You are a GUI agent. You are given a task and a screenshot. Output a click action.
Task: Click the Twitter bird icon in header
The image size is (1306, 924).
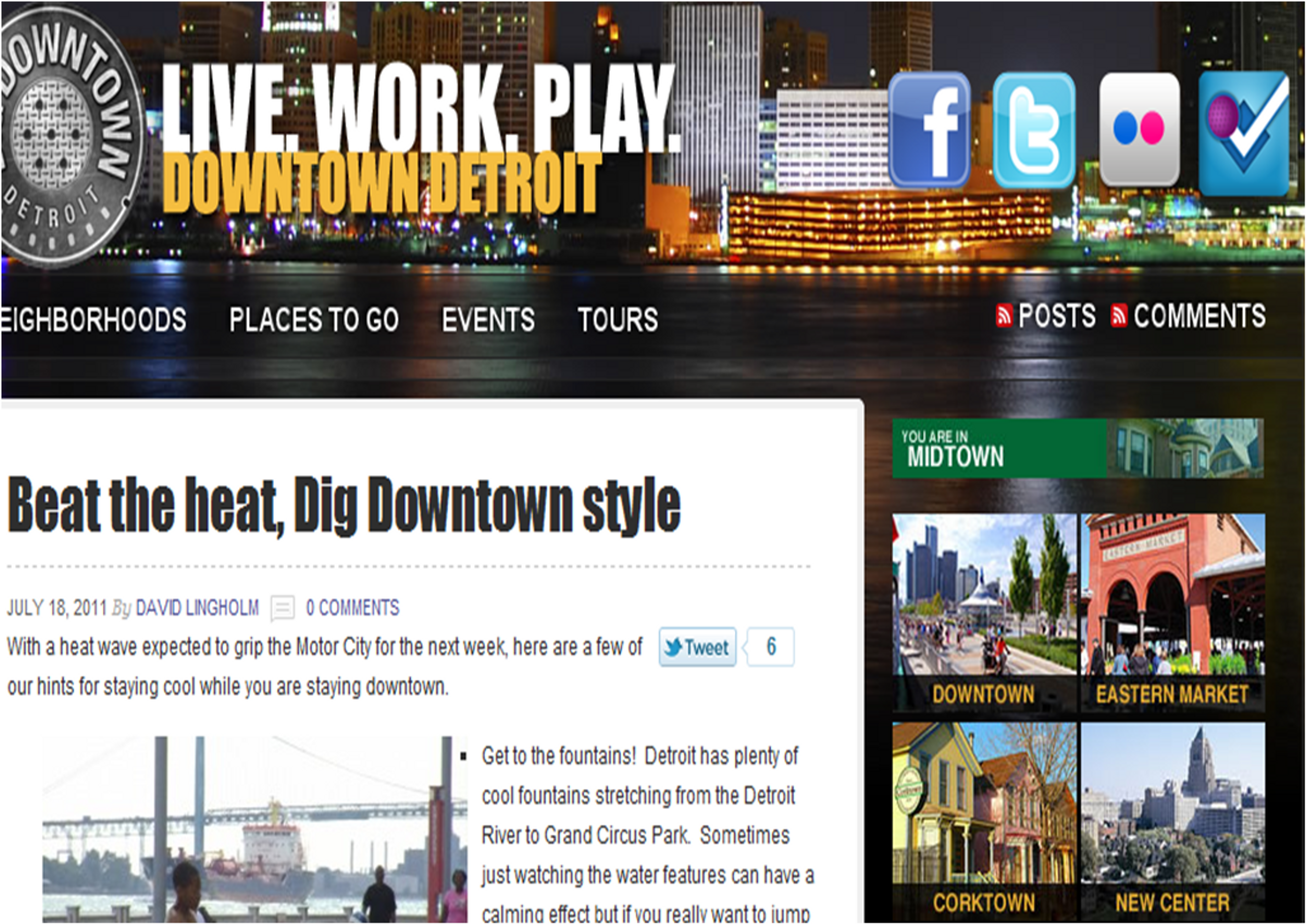tap(1034, 130)
